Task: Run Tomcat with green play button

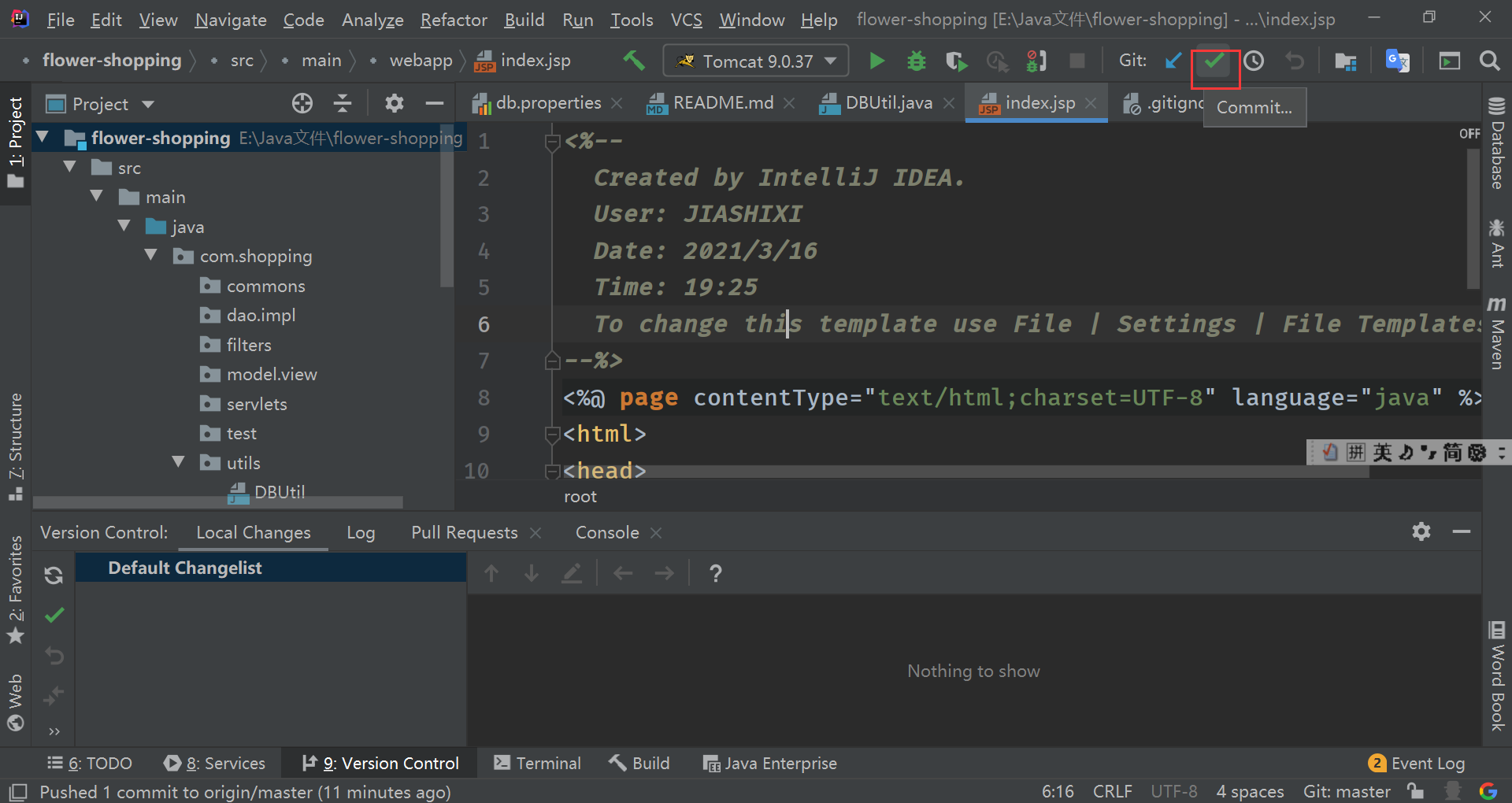Action: click(x=876, y=61)
